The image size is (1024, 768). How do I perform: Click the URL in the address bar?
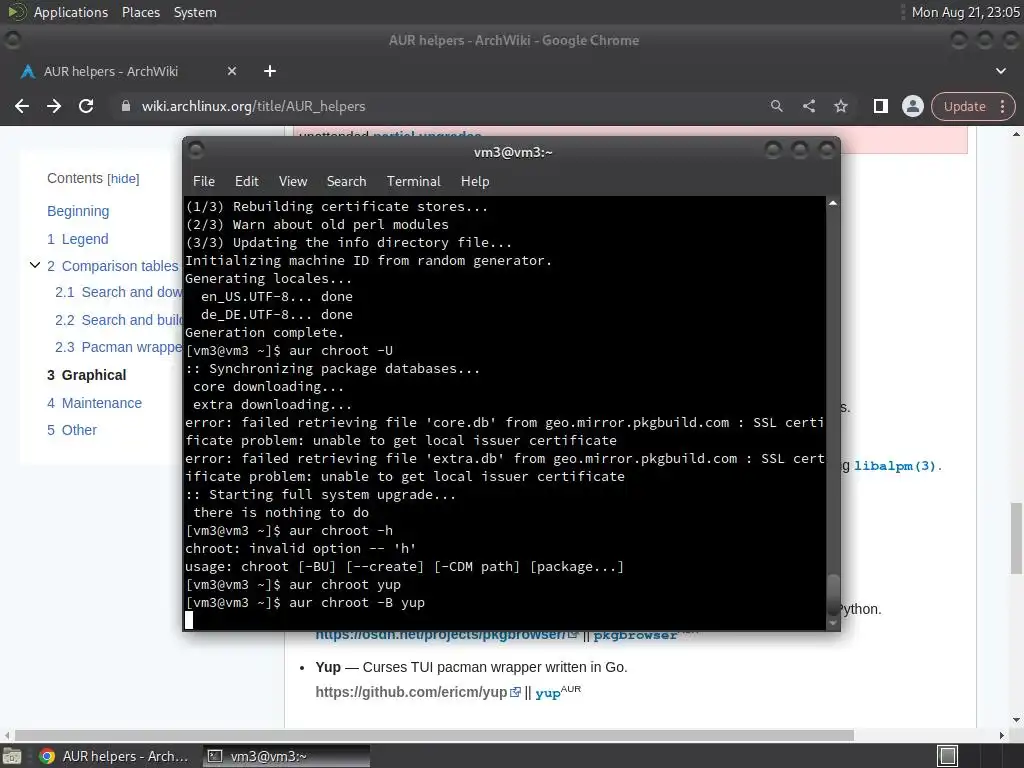(x=253, y=106)
